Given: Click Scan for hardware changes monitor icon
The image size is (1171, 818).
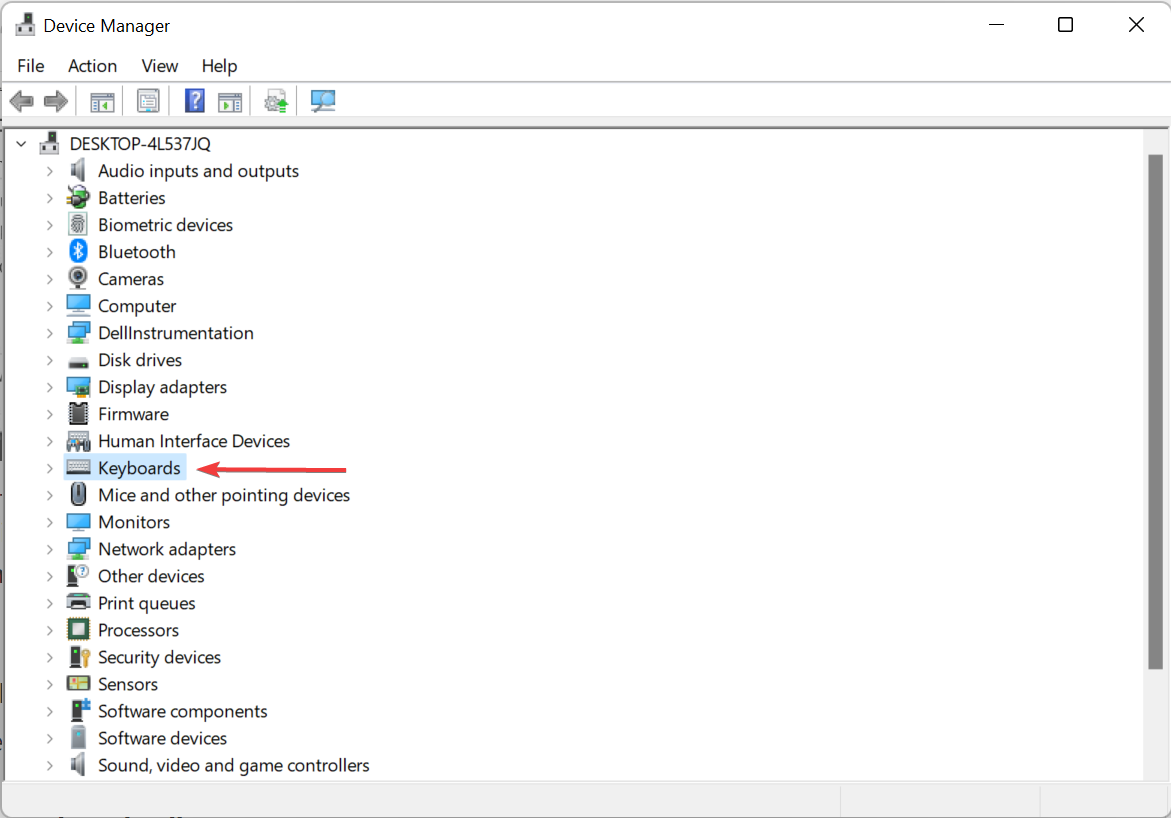Looking at the screenshot, I should coord(323,101).
